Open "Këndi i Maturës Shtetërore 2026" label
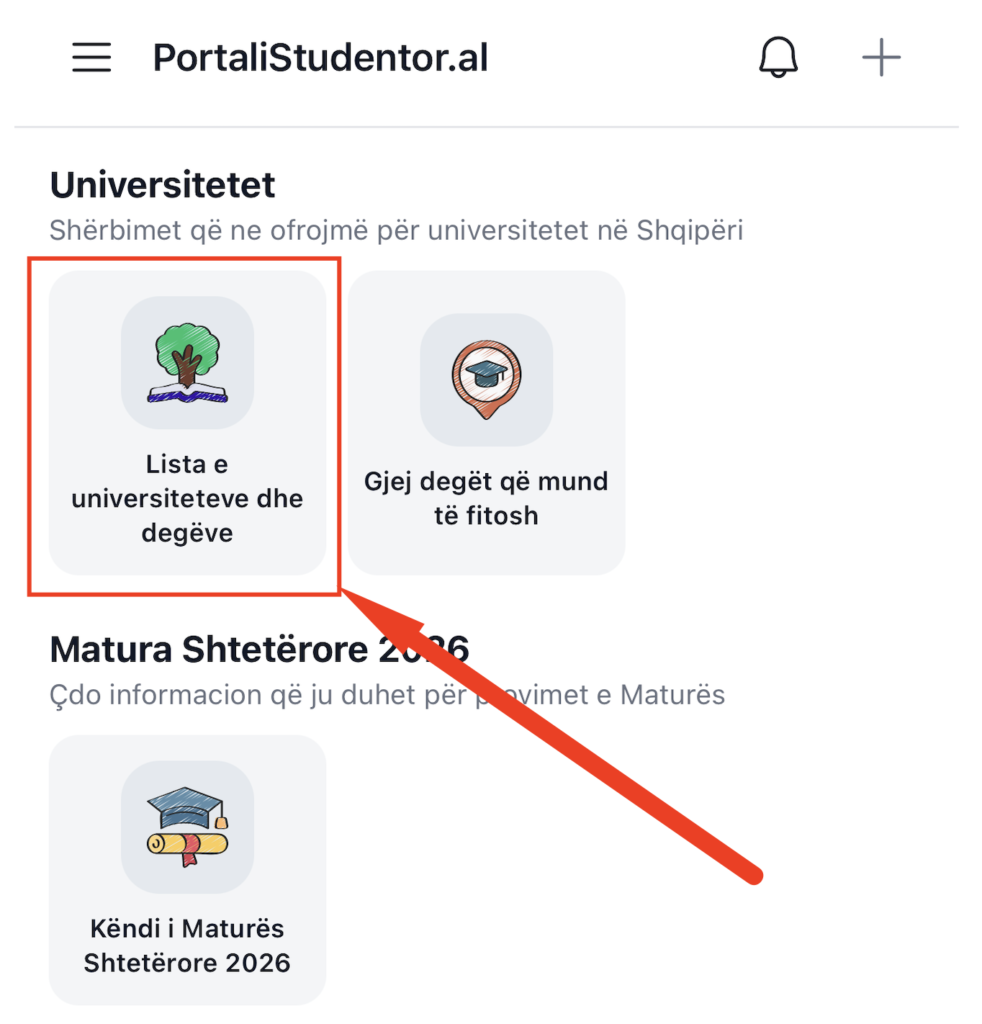The image size is (982, 1024). (x=187, y=946)
